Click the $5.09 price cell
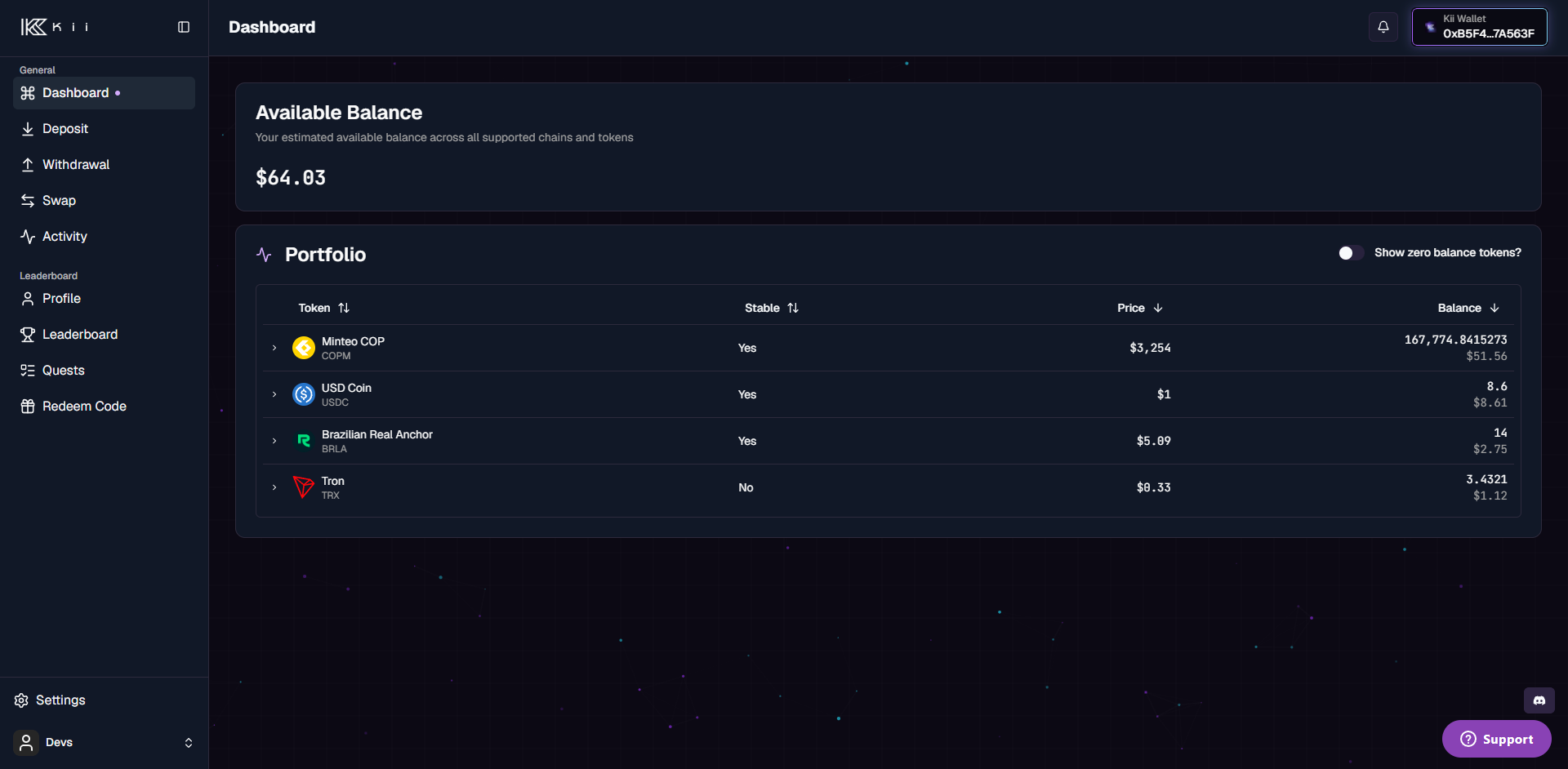The width and height of the screenshot is (1568, 769). click(1153, 441)
